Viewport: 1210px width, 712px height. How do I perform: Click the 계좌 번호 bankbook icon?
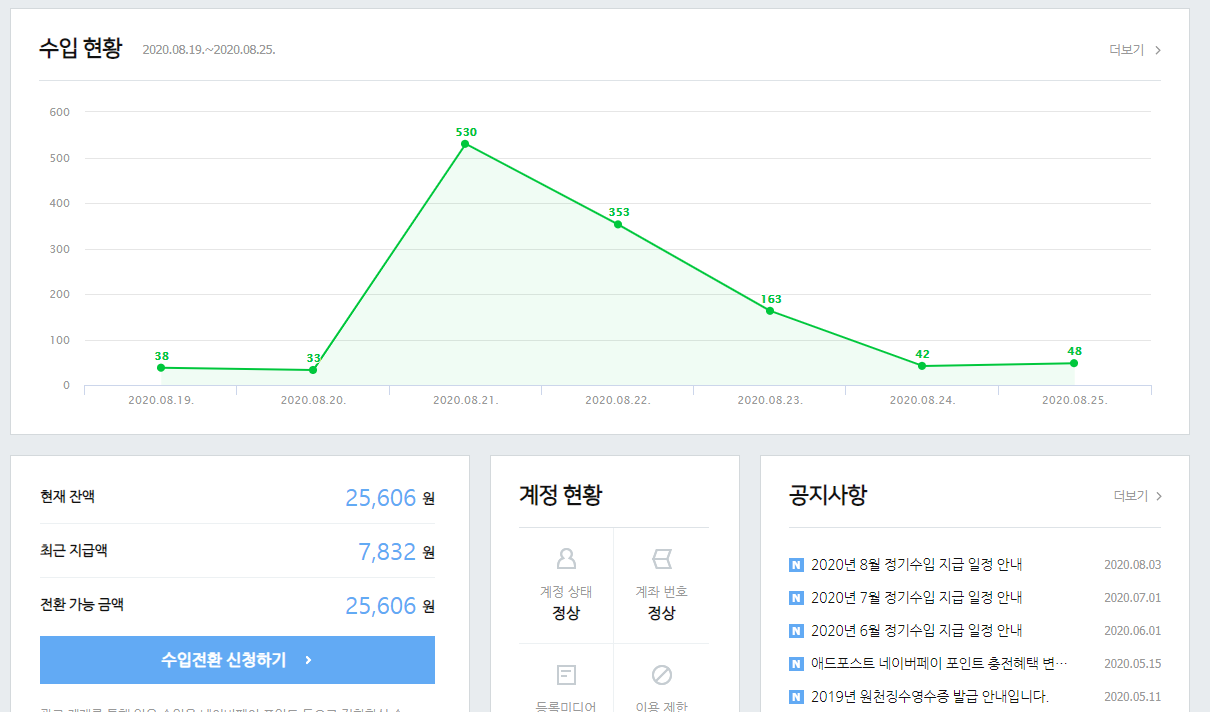[x=662, y=558]
